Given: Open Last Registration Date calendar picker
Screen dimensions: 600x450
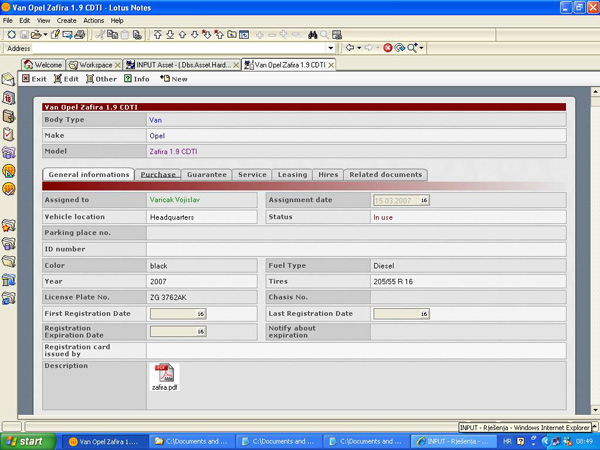Looking at the screenshot, I should point(424,314).
